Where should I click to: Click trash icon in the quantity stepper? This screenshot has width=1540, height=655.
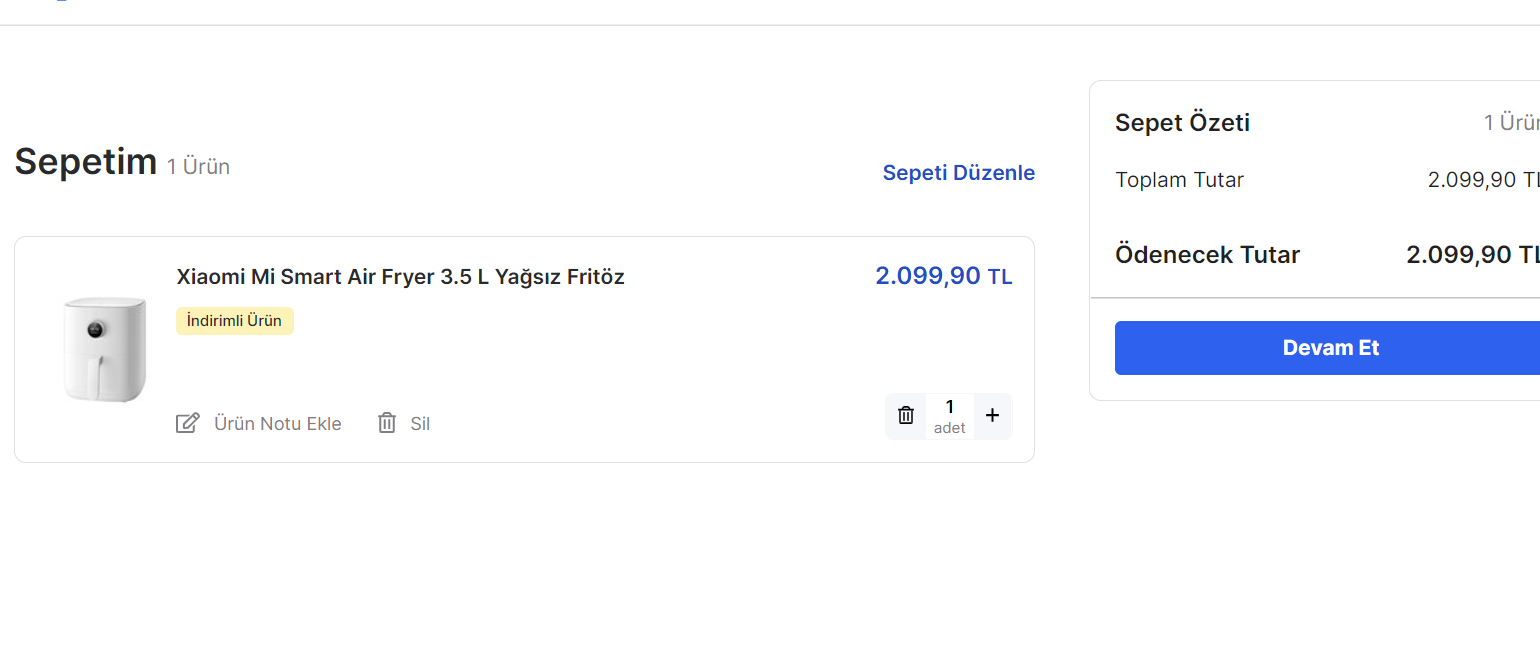pyautogui.click(x=906, y=416)
